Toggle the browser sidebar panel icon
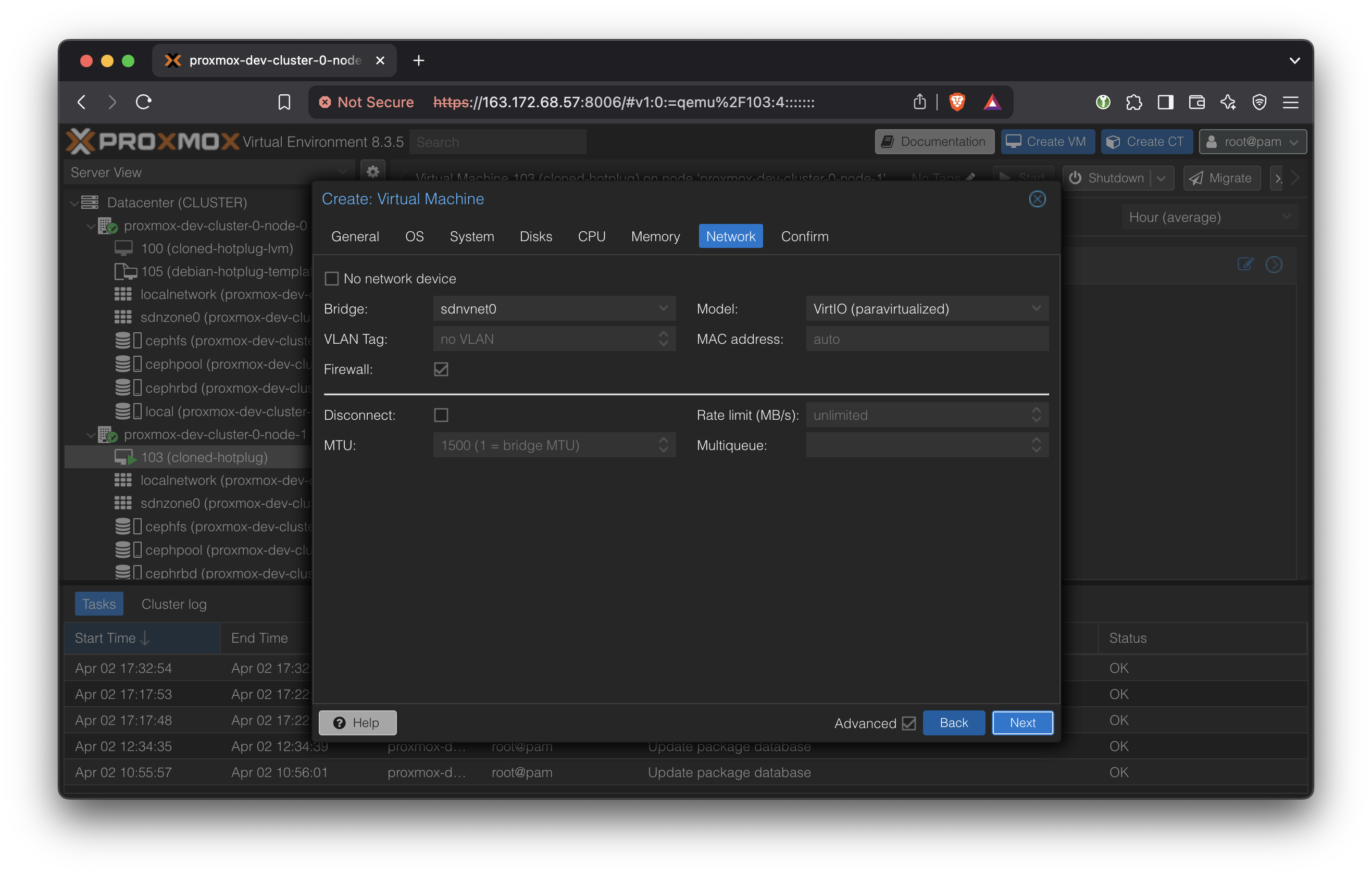Image resolution: width=1372 pixels, height=876 pixels. click(x=1165, y=102)
